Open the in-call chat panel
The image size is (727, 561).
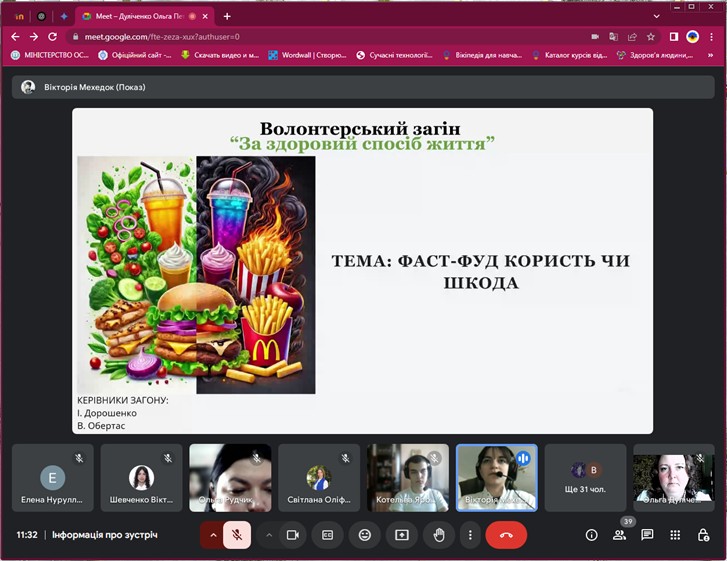[x=647, y=535]
